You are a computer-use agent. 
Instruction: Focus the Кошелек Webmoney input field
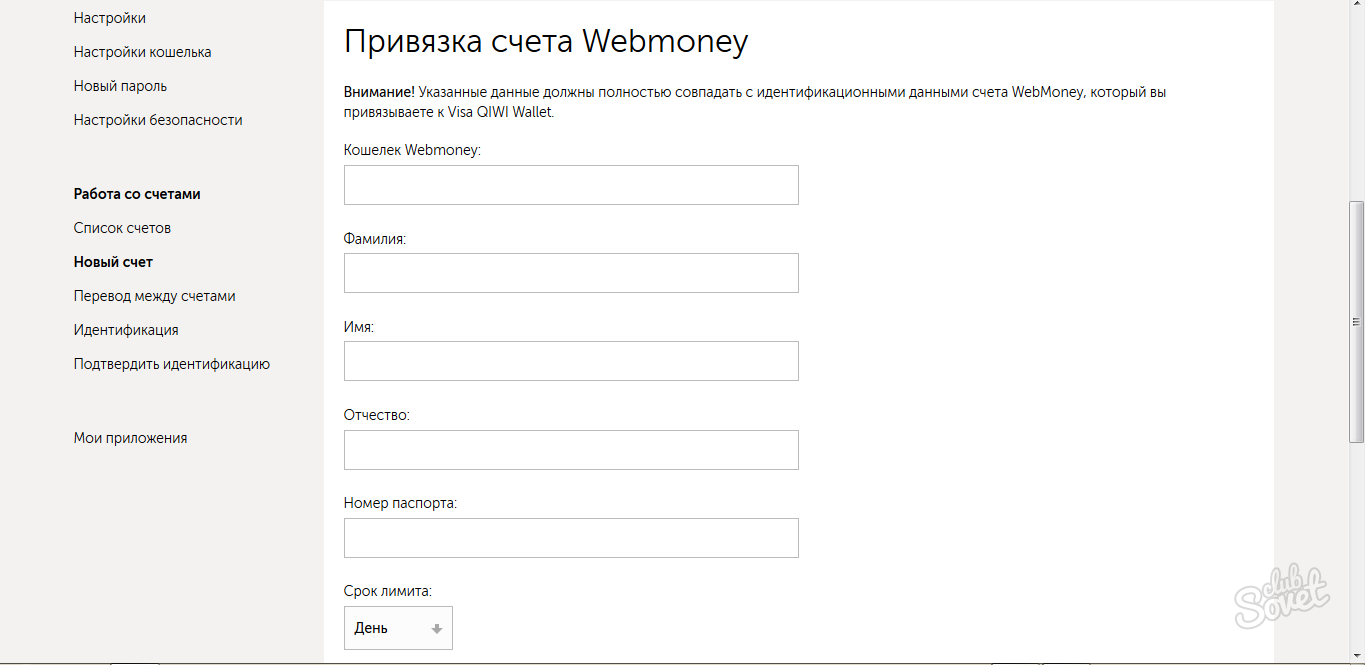point(571,185)
